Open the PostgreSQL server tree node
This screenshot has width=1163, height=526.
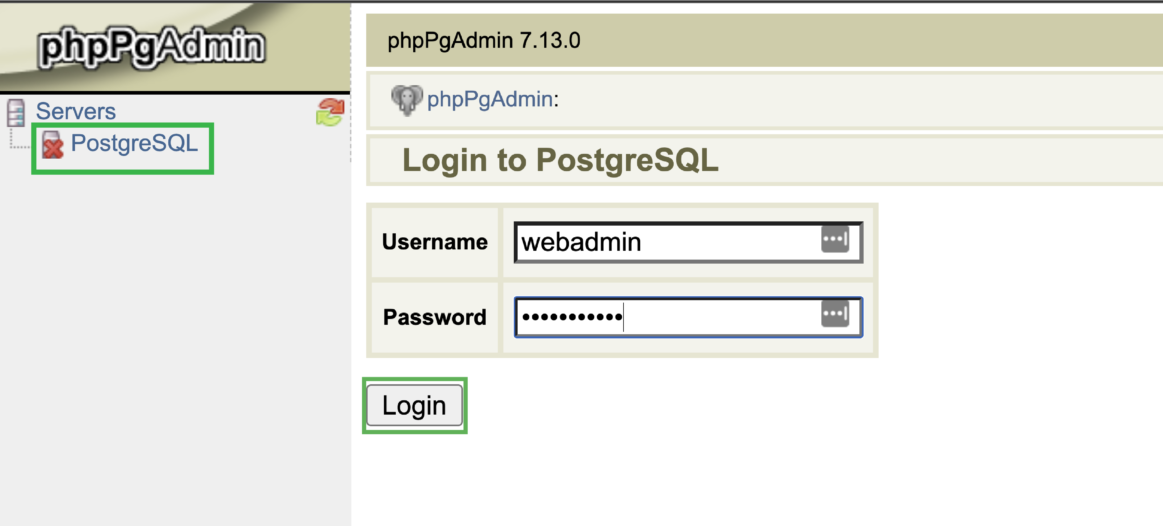pyautogui.click(x=134, y=143)
